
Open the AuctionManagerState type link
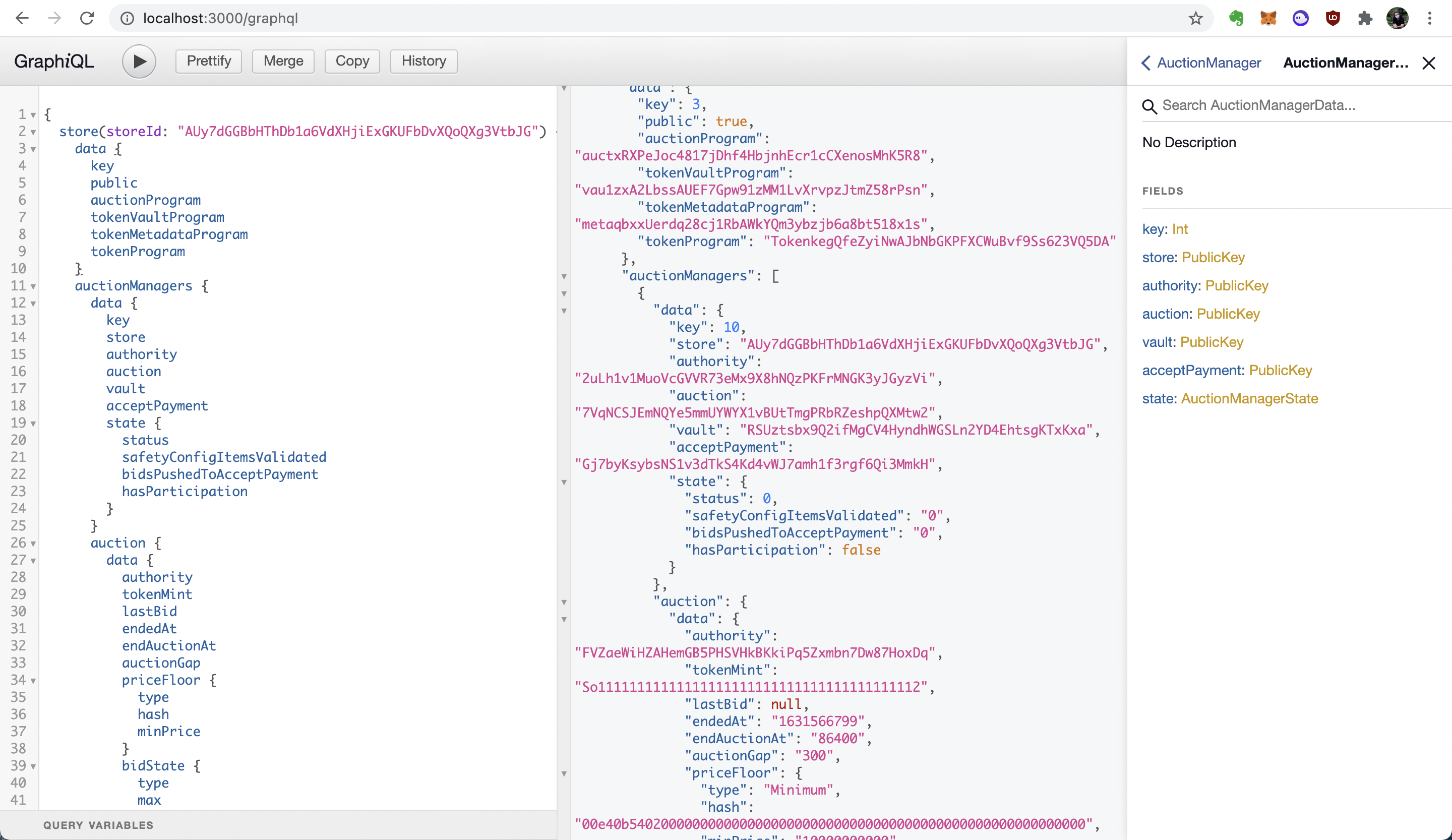coord(1249,399)
